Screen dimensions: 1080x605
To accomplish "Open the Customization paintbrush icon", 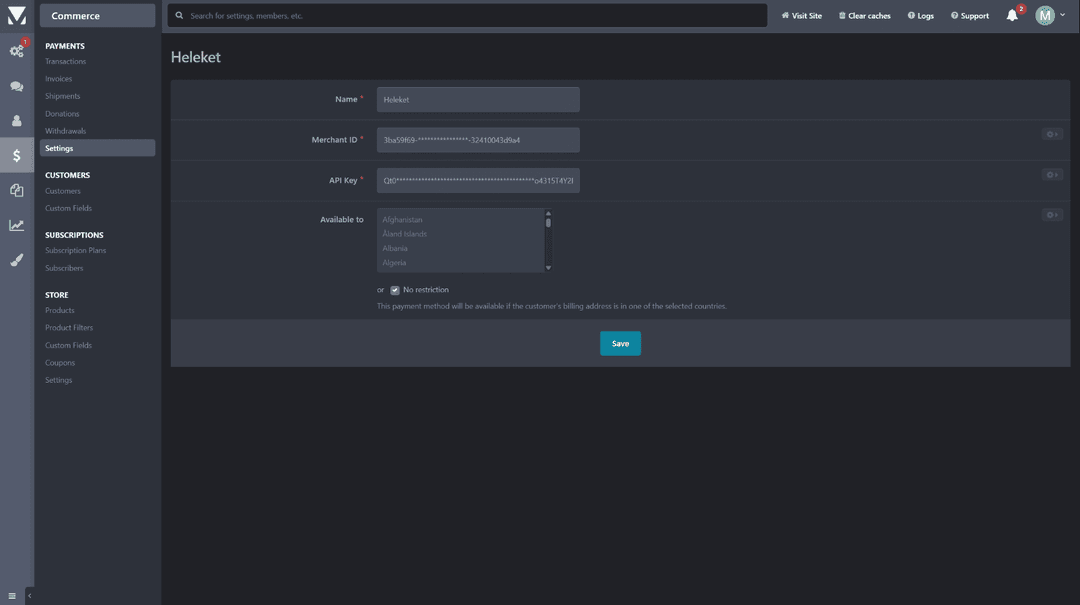I will (17, 260).
